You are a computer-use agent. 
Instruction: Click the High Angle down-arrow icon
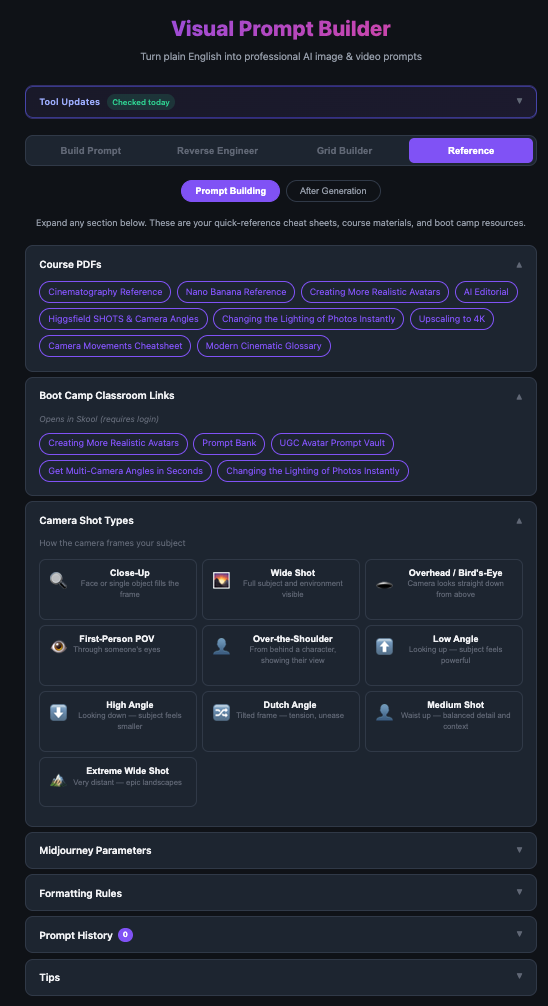[x=58, y=713]
